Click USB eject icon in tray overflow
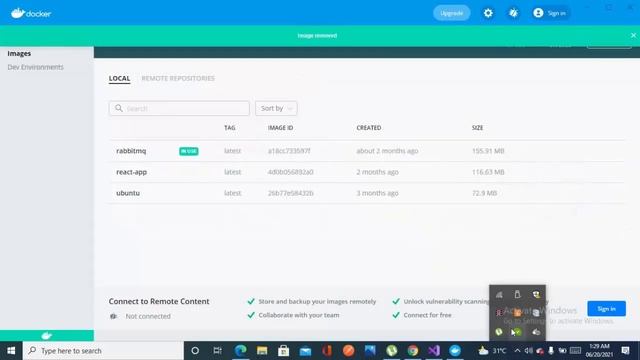 coord(518,294)
